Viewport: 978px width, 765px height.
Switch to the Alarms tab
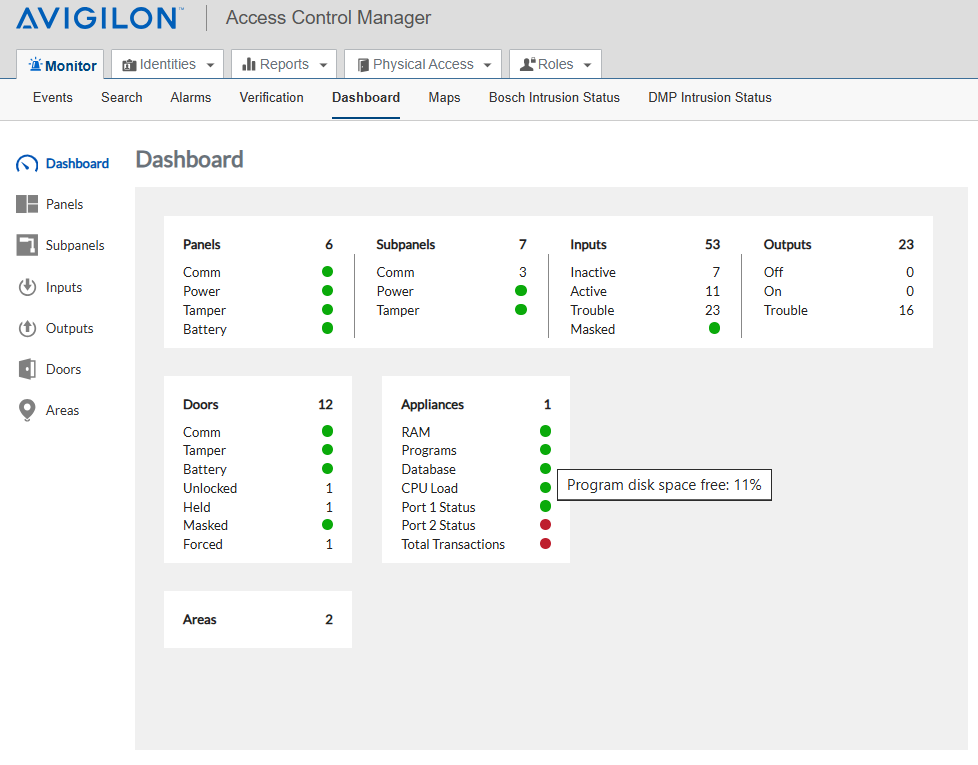pyautogui.click(x=190, y=98)
